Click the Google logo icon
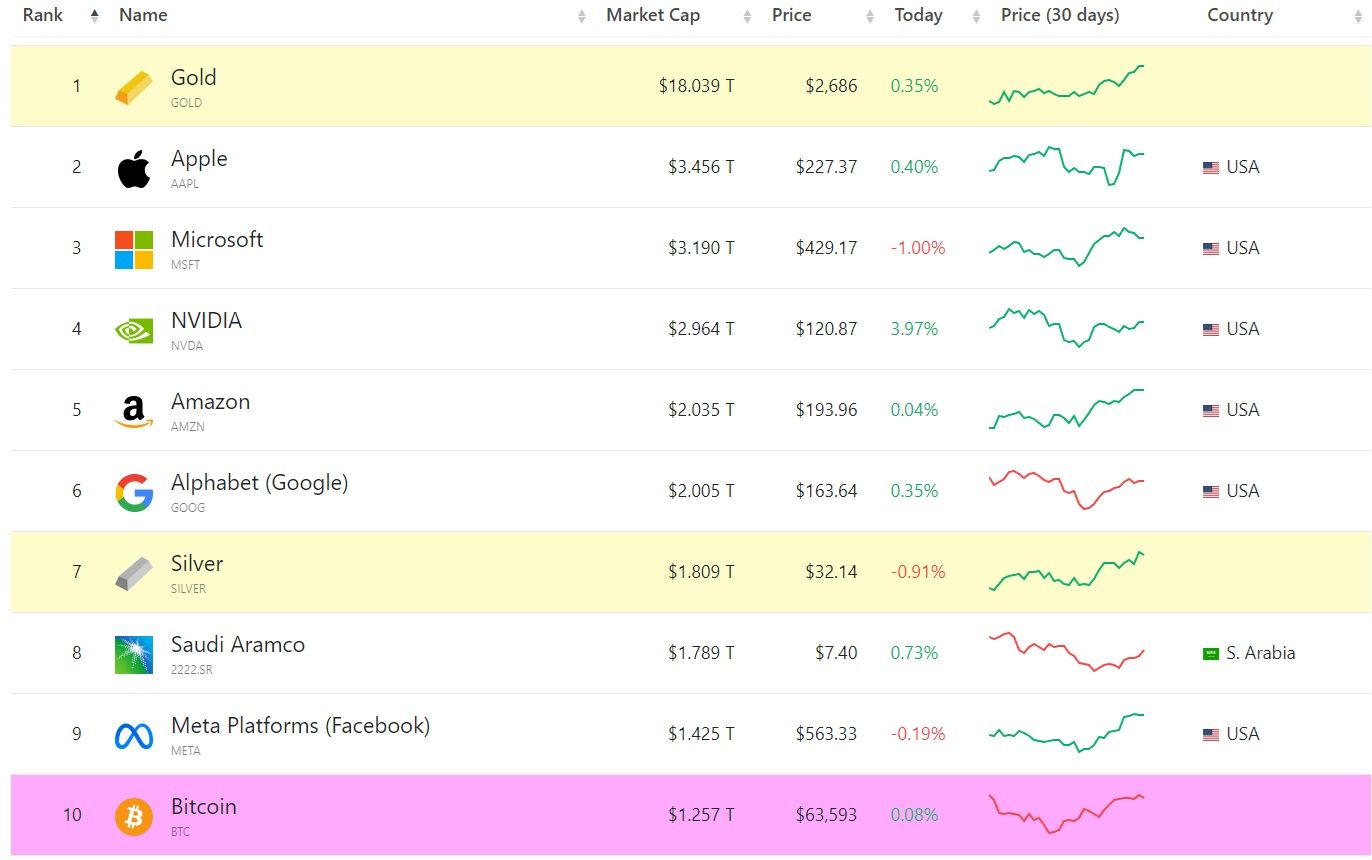This screenshot has width=1372, height=860. pyautogui.click(x=134, y=493)
